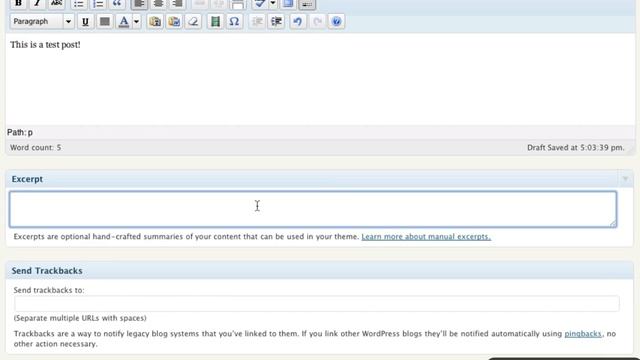Apply strikethrough with the ABC button
Viewport: 640px width, 360px height.
56,4
